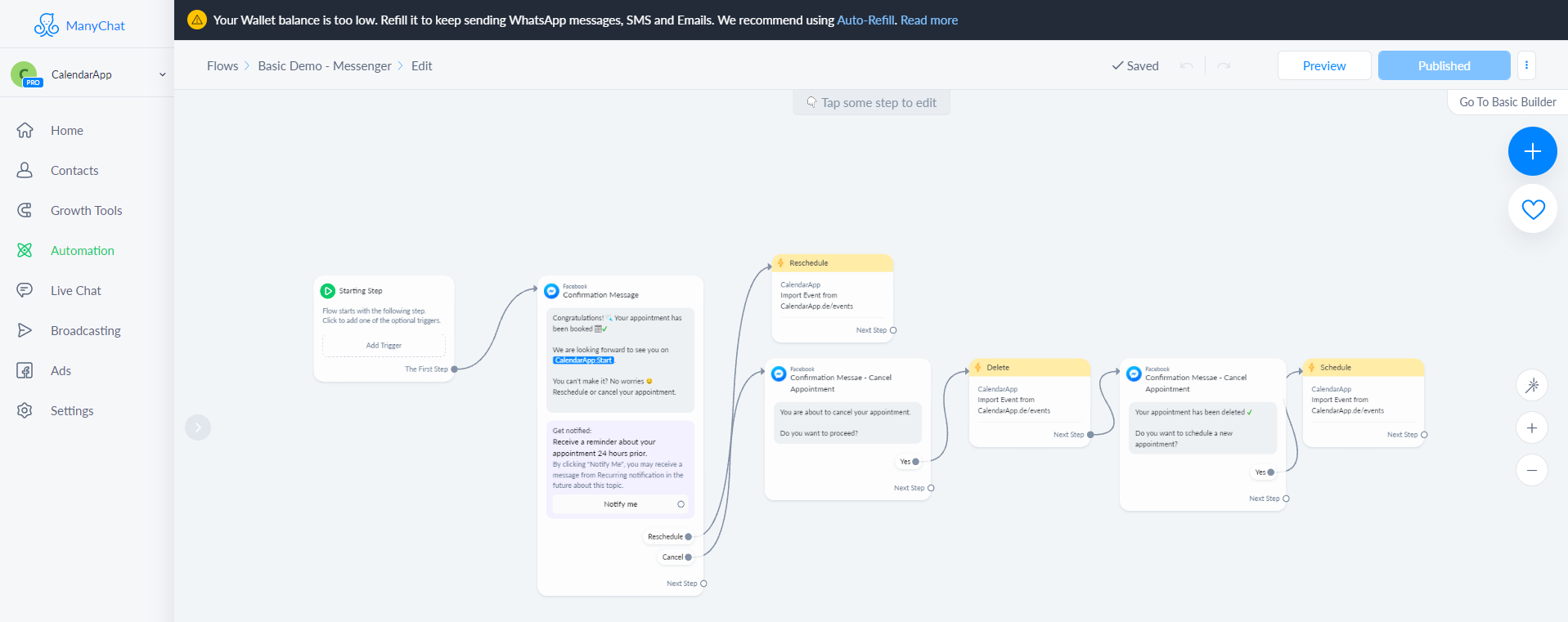
Task: Click Next Step connector of Schedule node
Action: tap(1424, 435)
